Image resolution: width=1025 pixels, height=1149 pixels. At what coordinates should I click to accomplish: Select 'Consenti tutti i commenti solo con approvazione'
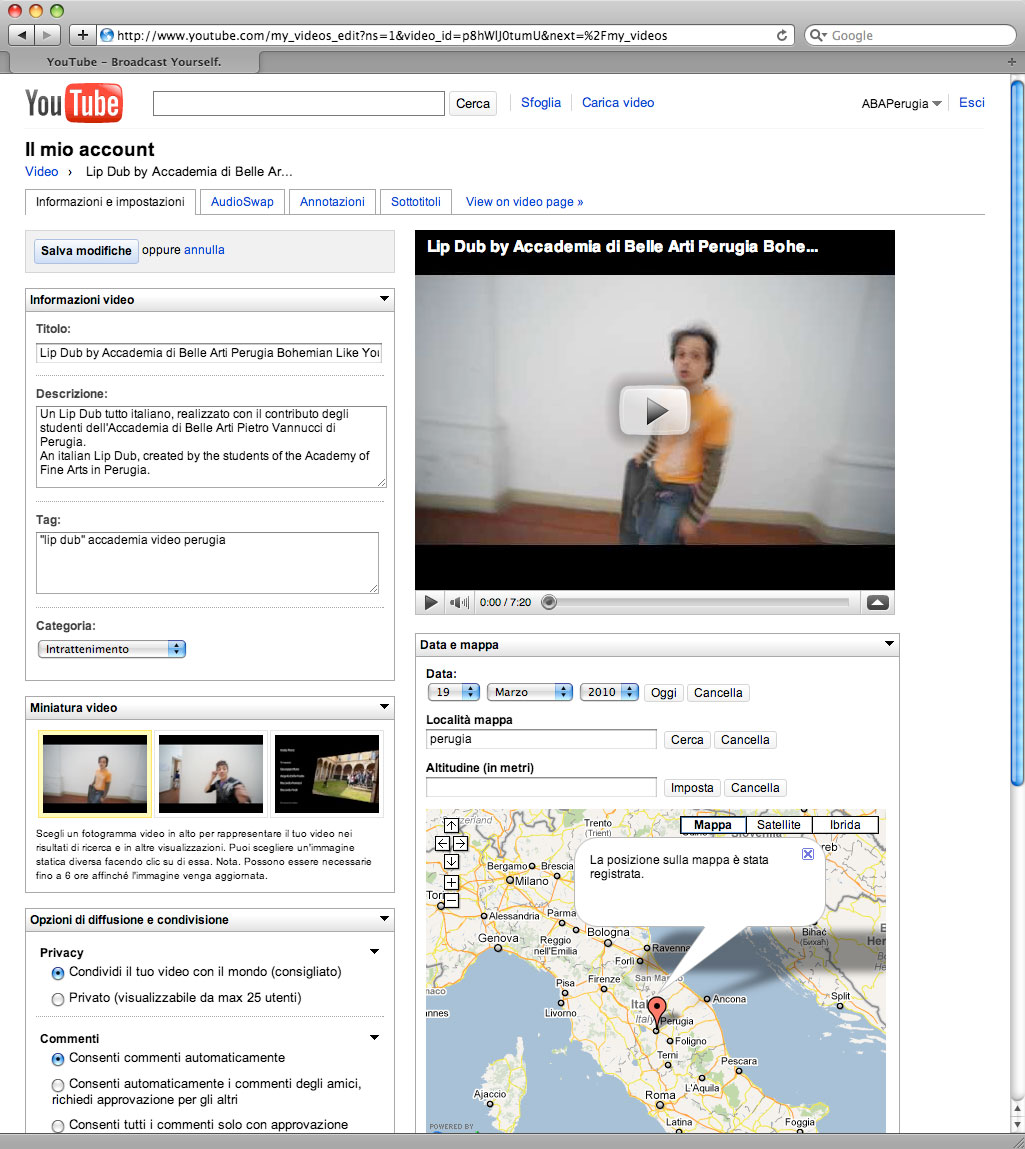pyautogui.click(x=58, y=1126)
